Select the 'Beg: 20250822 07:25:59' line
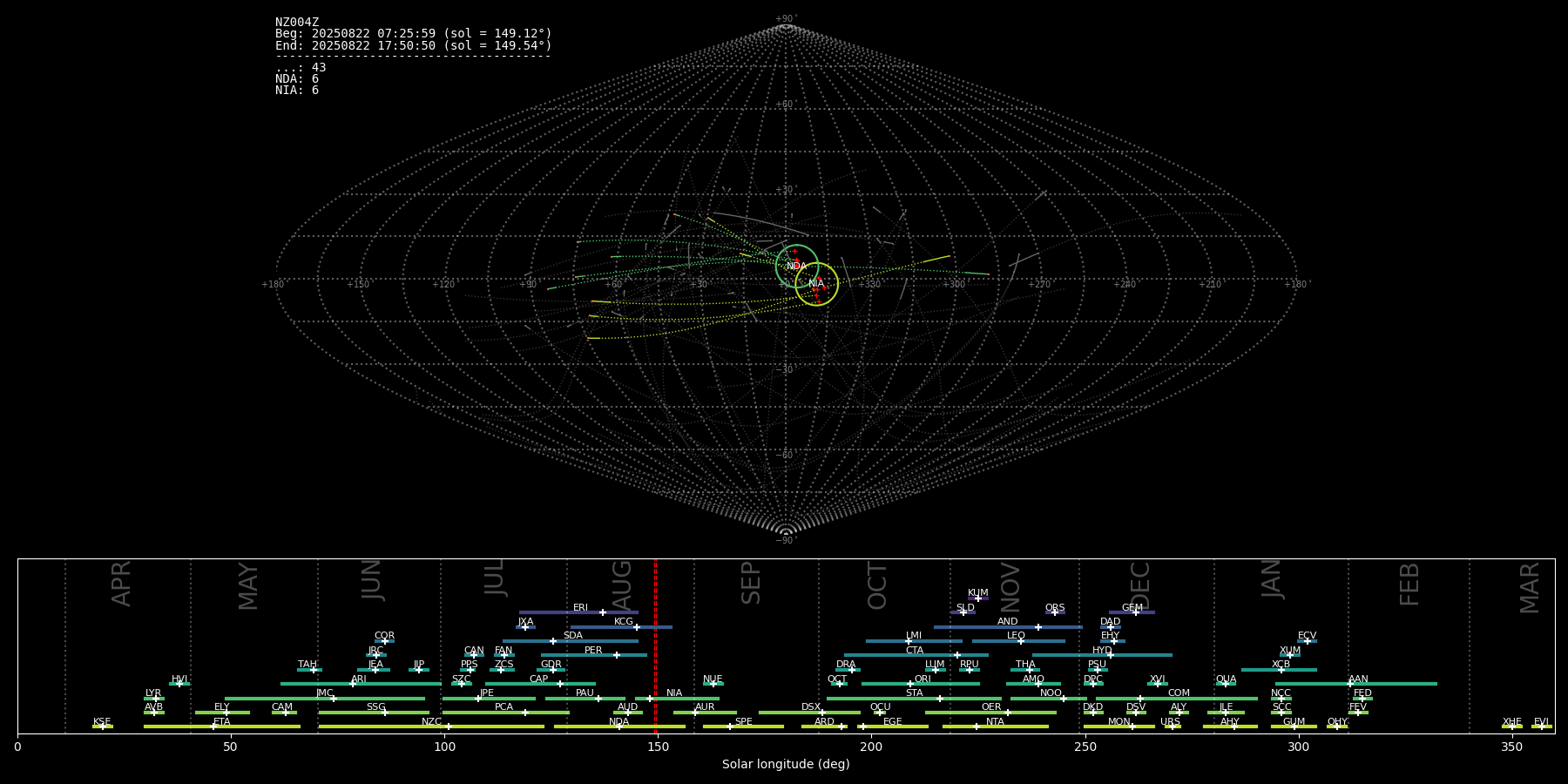Screen dimensions: 1568x784 coord(414,34)
